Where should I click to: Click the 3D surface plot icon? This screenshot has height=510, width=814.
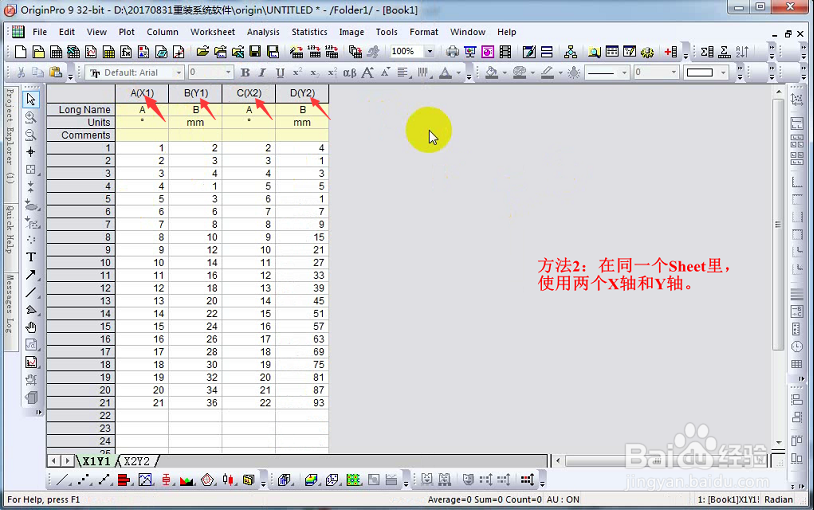(x=310, y=480)
